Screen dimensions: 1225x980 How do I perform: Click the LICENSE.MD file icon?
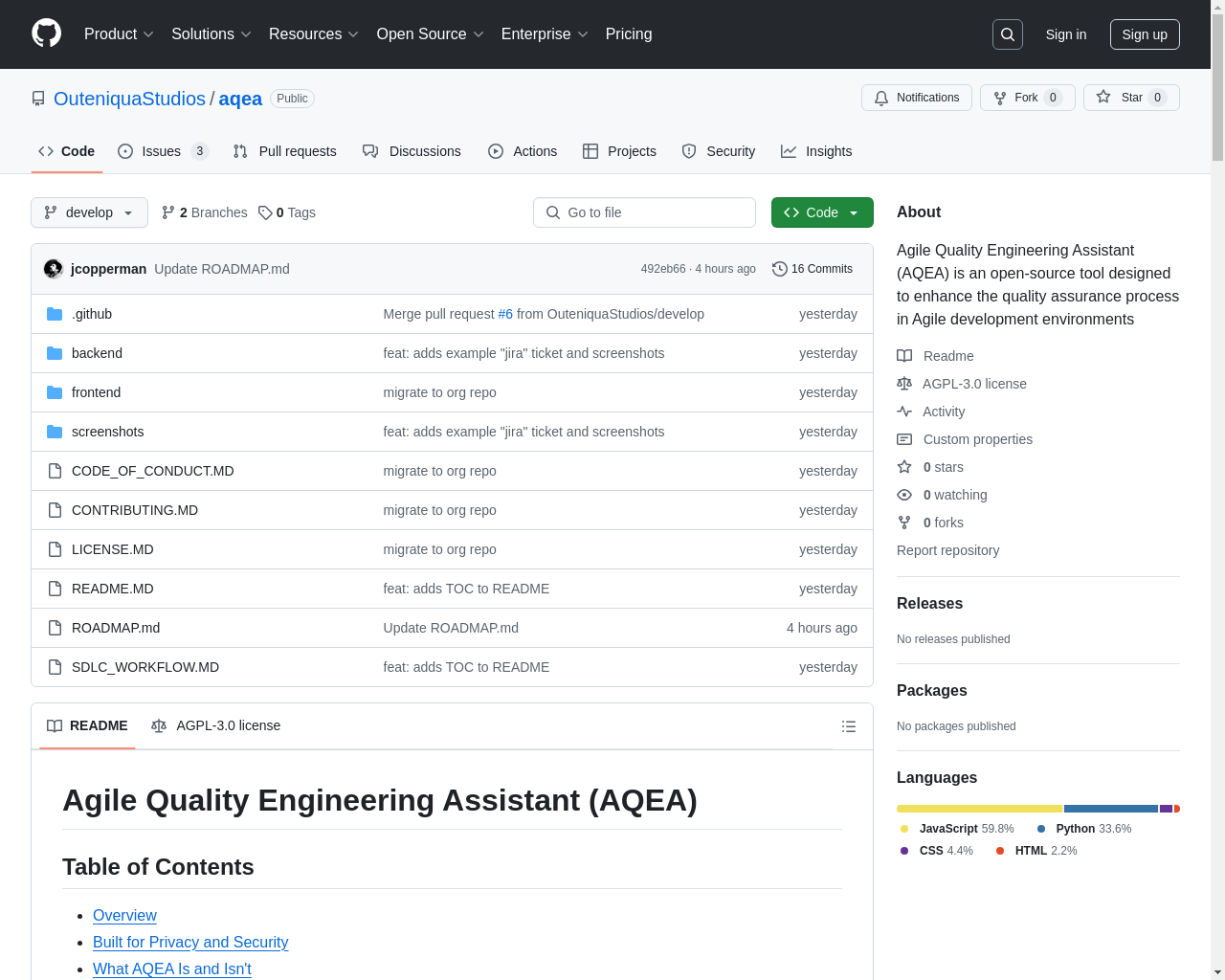(x=55, y=549)
